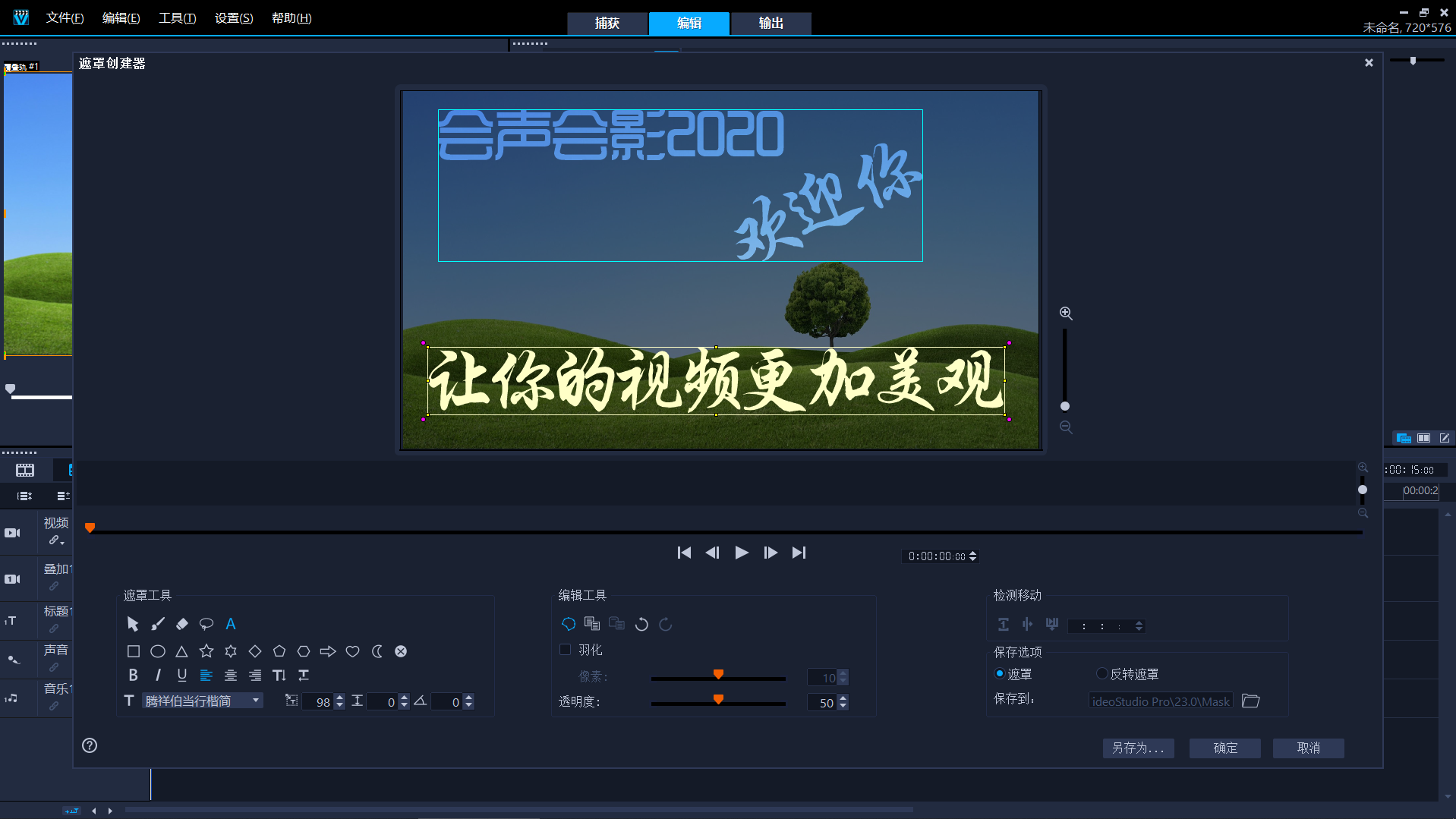
Task: Toggle bold text formatting
Action: 134,675
